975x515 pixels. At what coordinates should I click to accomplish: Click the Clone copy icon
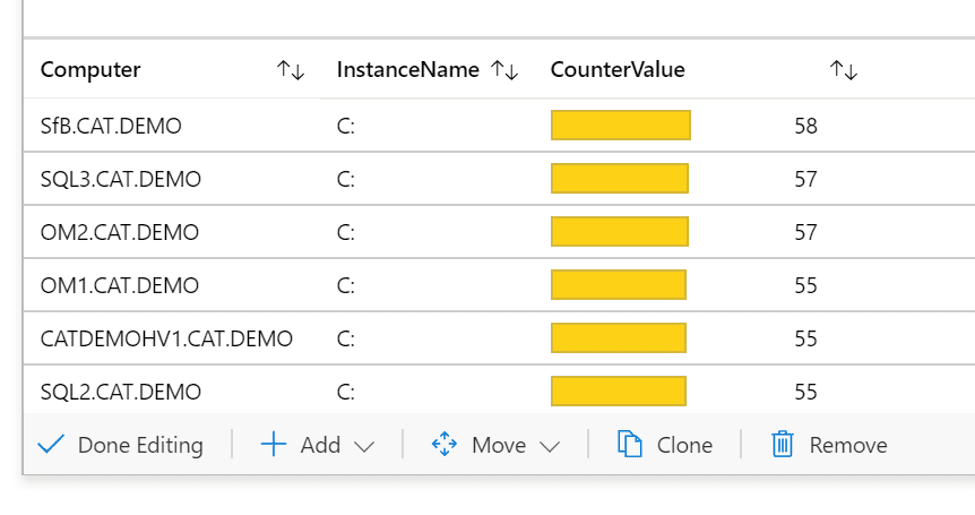629,444
